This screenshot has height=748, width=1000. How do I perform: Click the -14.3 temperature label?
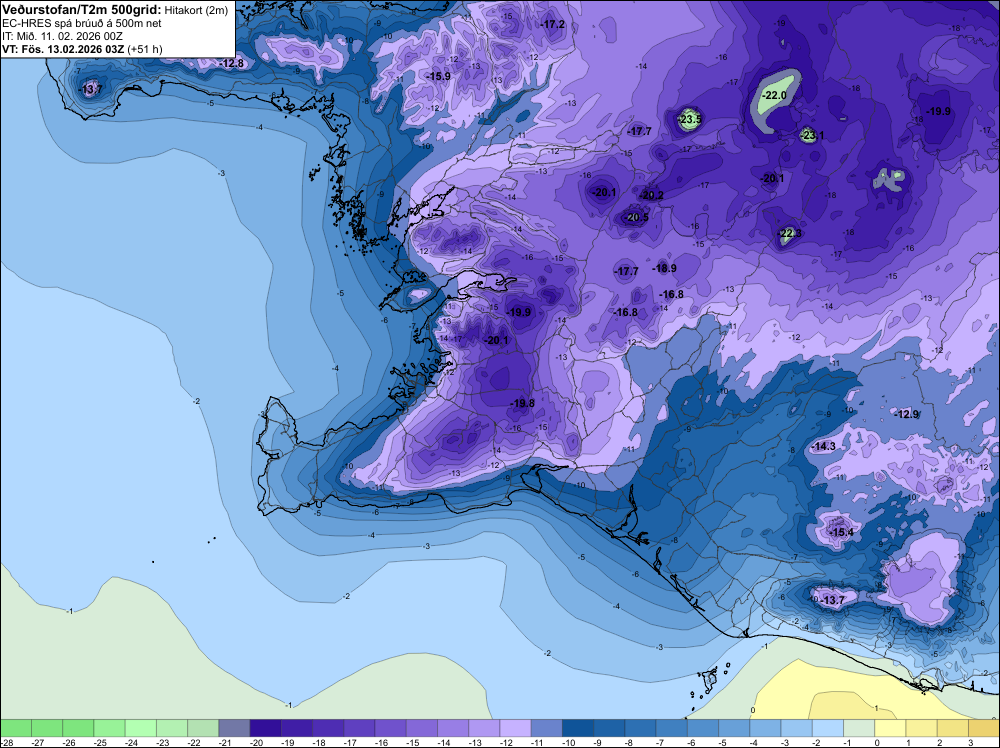(823, 446)
